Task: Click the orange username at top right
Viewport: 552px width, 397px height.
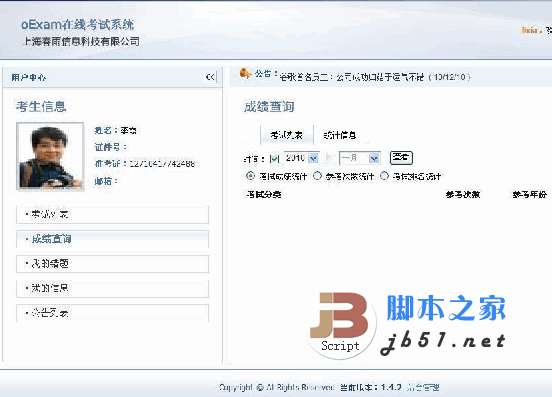Action: pyautogui.click(x=529, y=30)
